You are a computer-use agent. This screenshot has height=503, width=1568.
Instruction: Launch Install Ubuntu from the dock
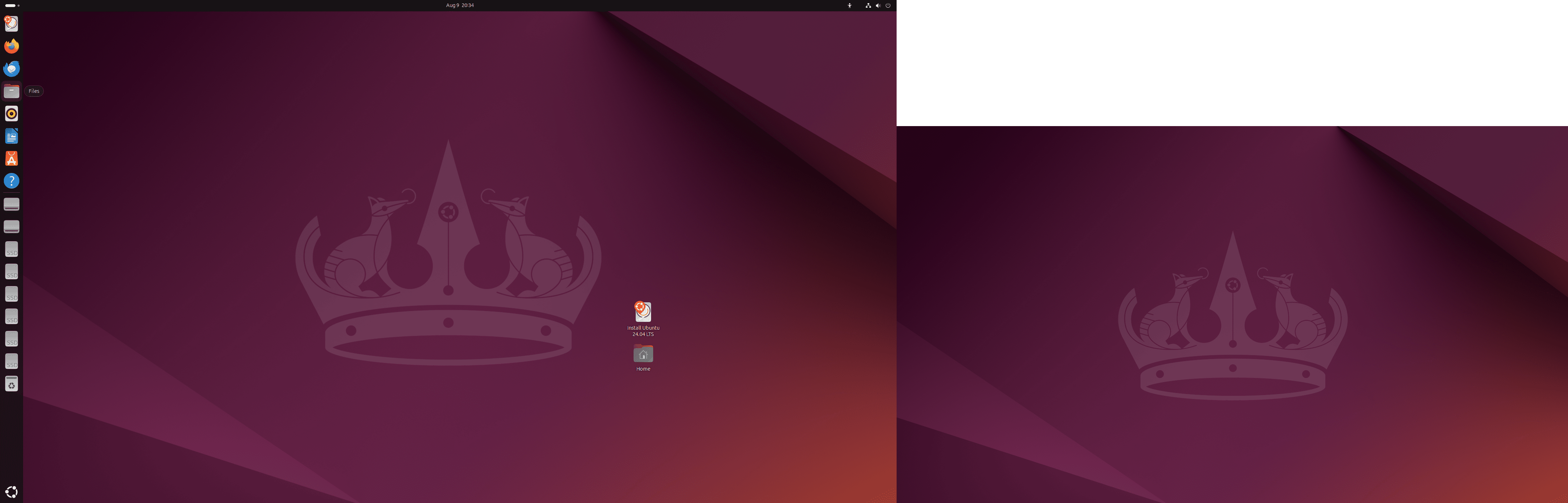coord(12,24)
